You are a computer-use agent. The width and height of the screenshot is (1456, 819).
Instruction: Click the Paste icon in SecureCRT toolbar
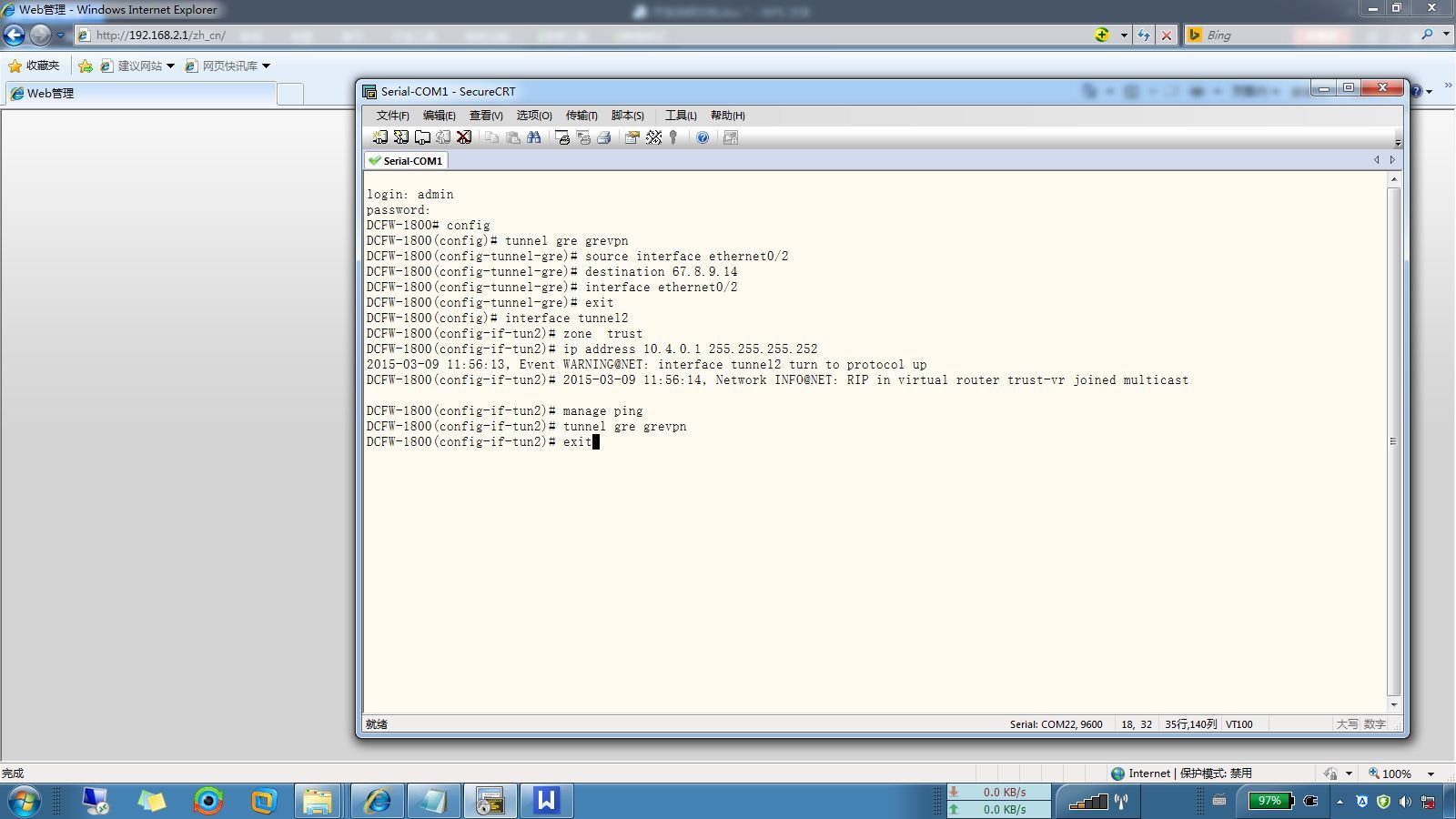click(x=513, y=137)
